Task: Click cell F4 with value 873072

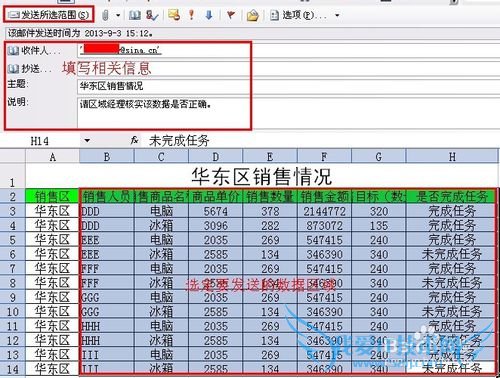Action: coord(324,226)
